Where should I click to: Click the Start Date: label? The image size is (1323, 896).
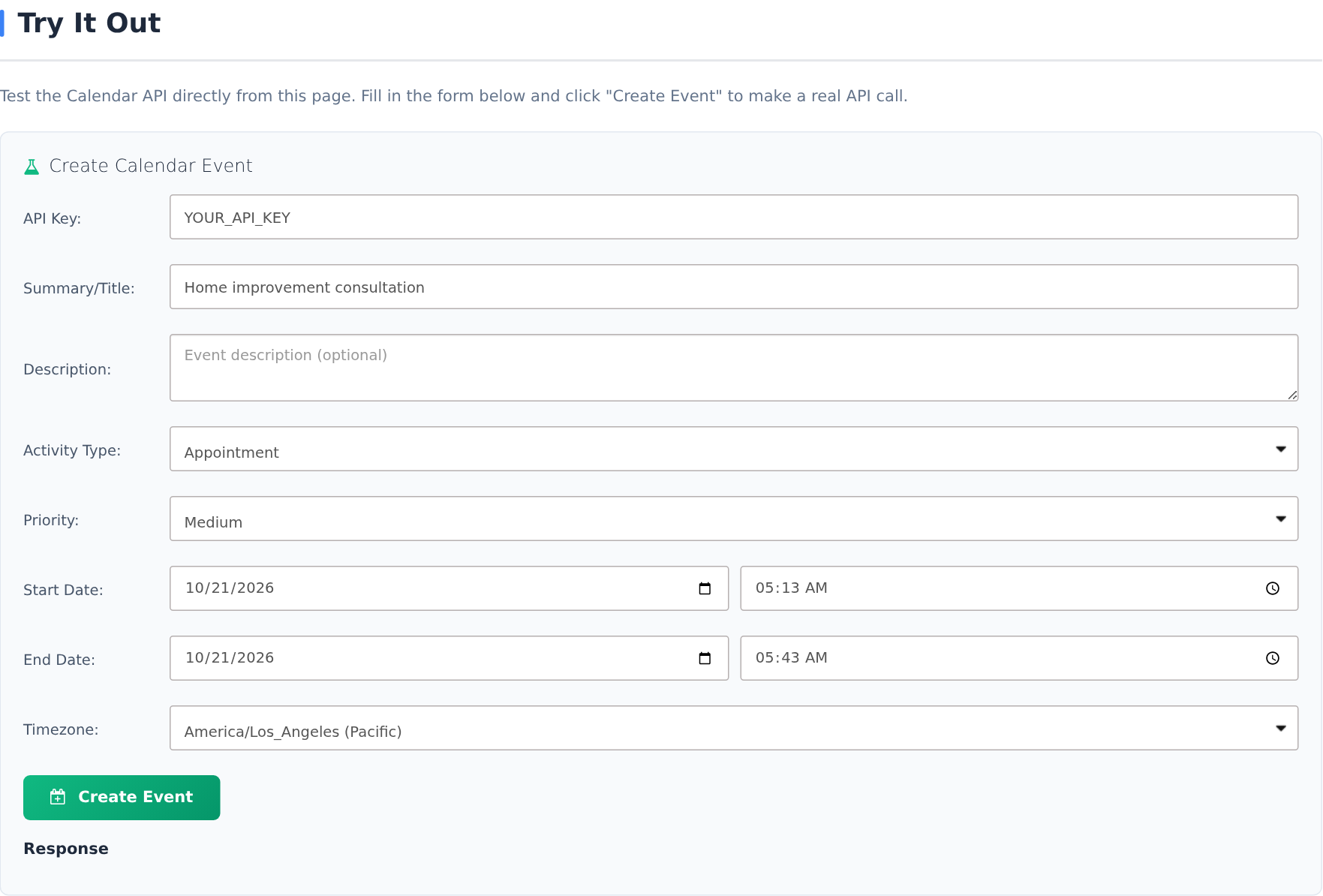coord(63,590)
